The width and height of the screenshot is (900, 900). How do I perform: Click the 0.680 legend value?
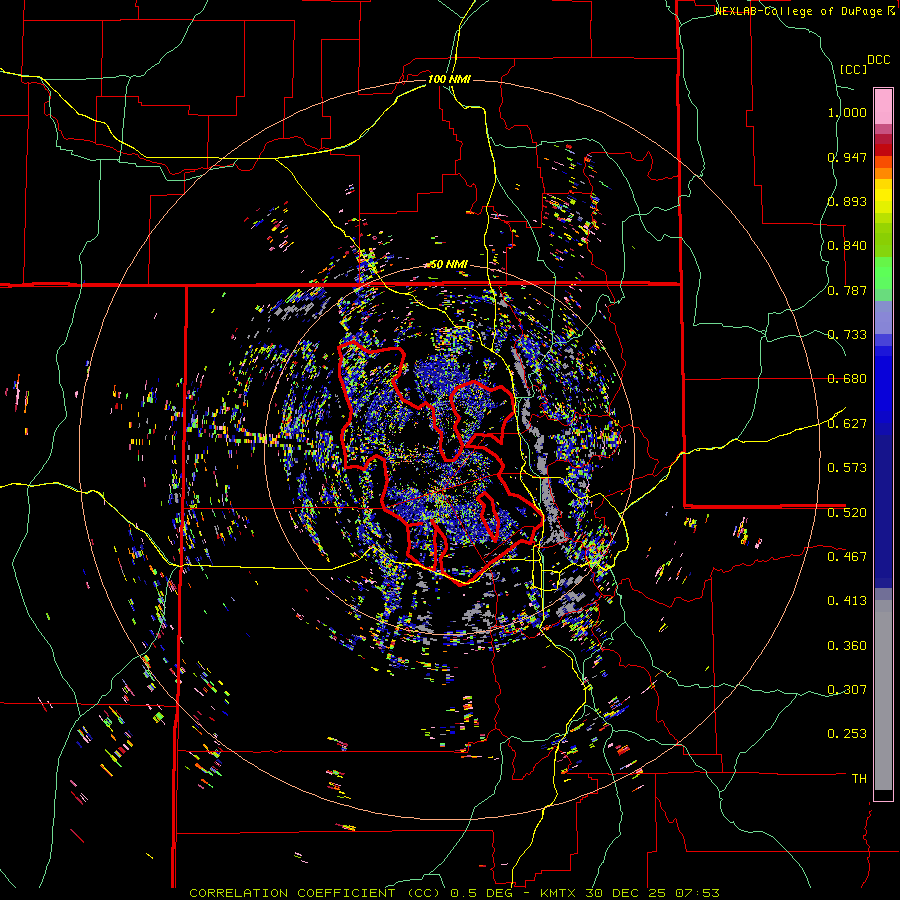(x=847, y=378)
